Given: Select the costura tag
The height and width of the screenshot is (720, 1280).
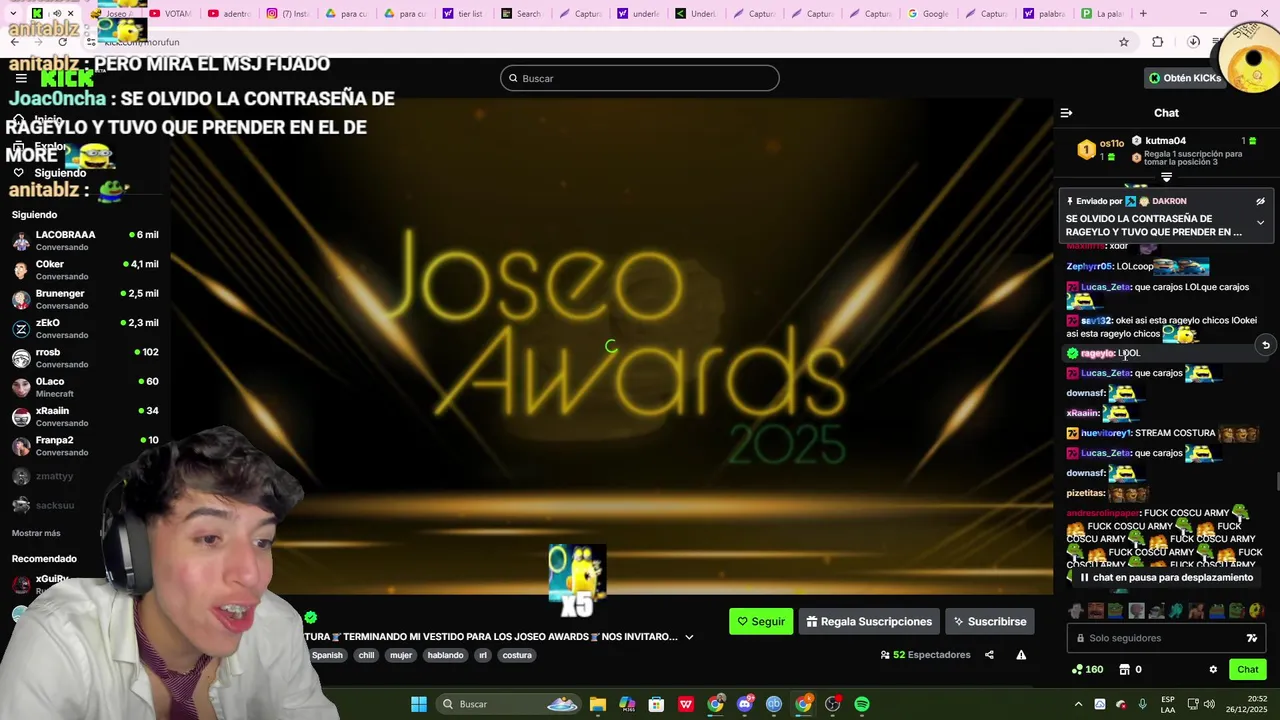Looking at the screenshot, I should pyautogui.click(x=517, y=655).
